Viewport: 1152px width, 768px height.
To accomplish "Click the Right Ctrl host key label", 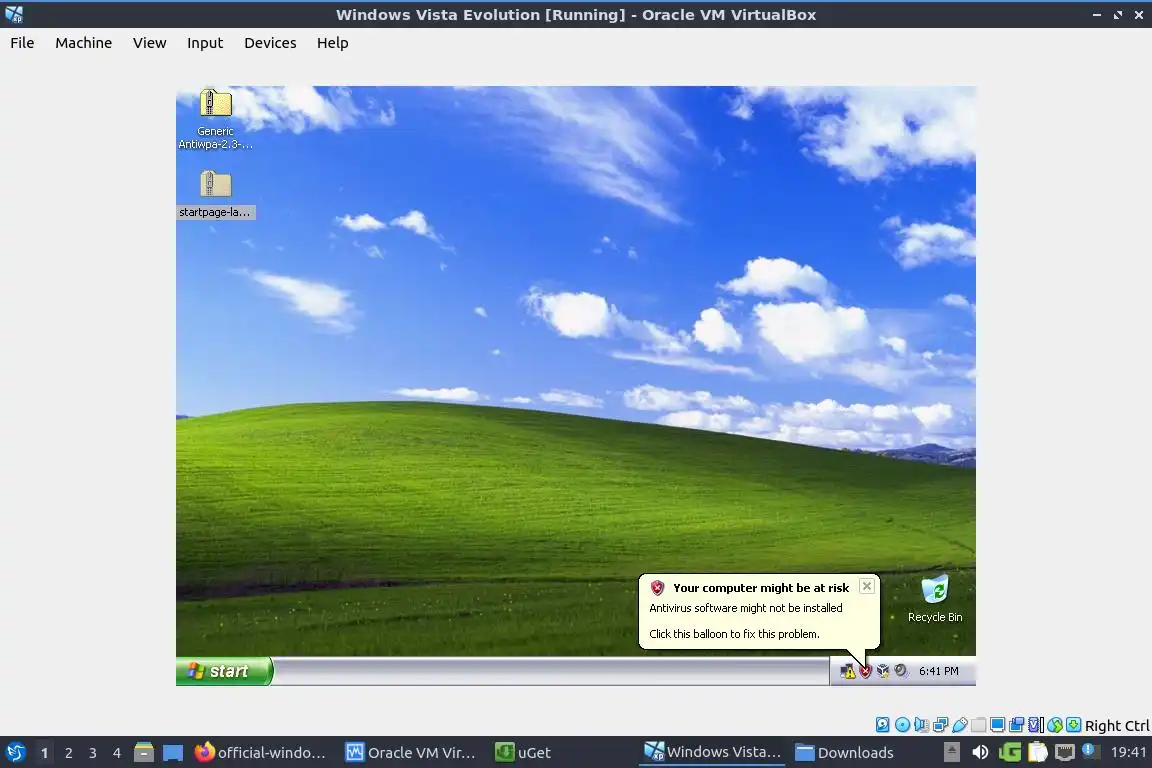I will 1117,725.
